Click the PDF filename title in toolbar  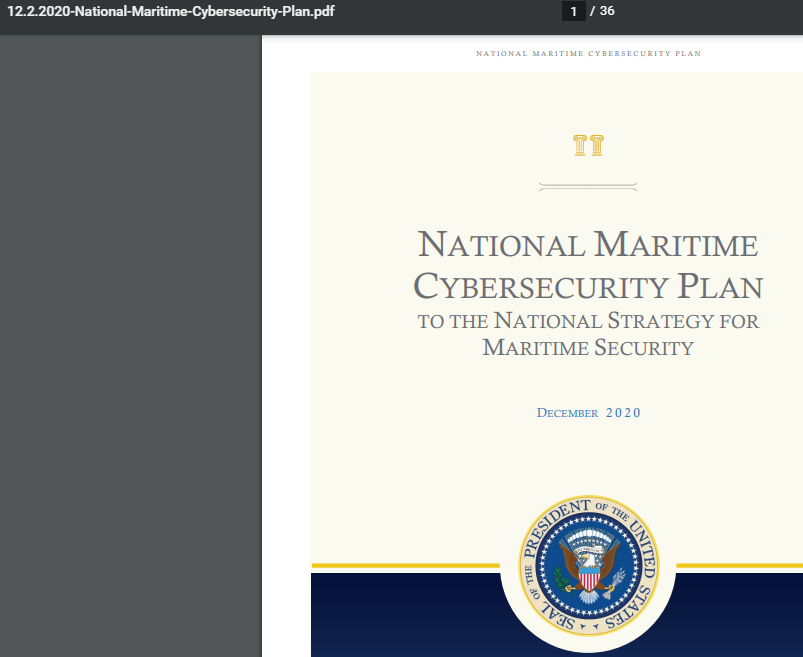171,11
